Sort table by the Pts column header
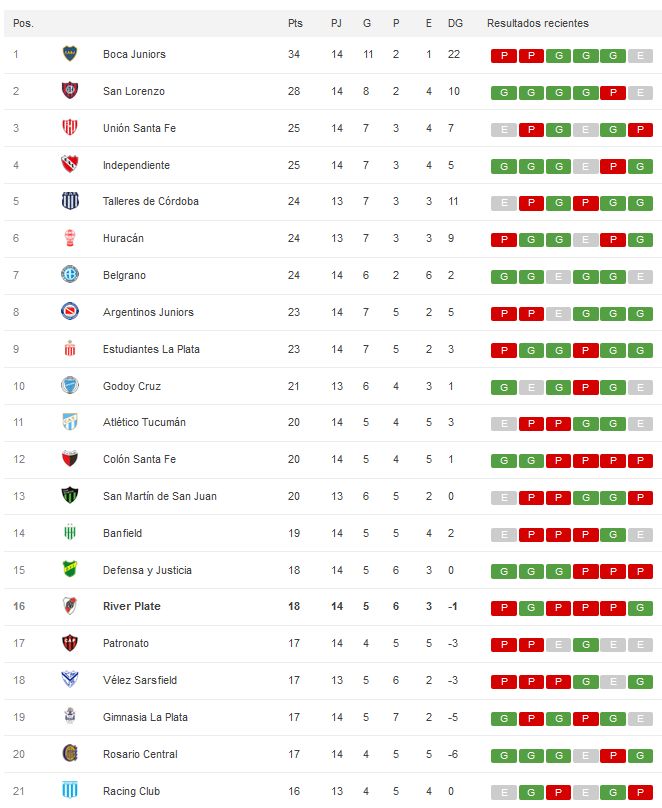 [x=295, y=23]
